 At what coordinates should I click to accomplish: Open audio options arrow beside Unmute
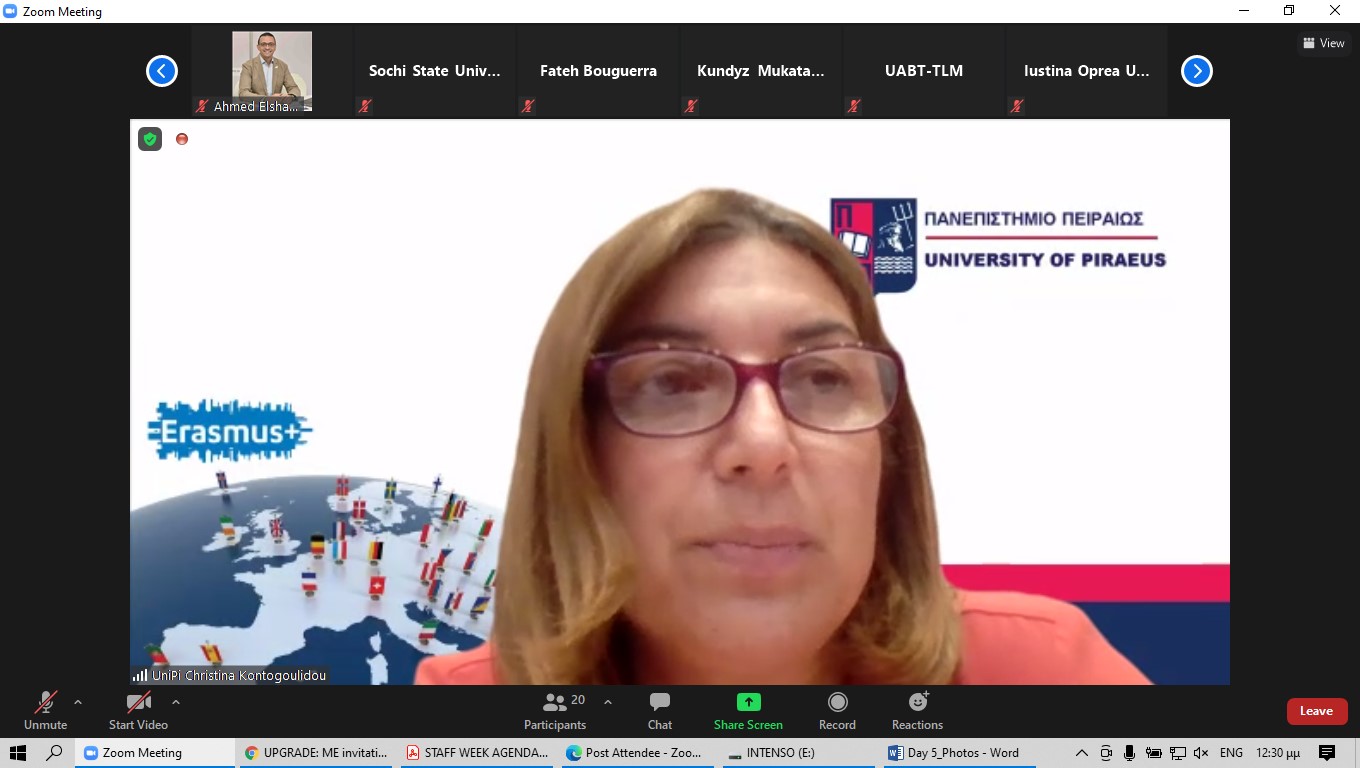tap(78, 702)
